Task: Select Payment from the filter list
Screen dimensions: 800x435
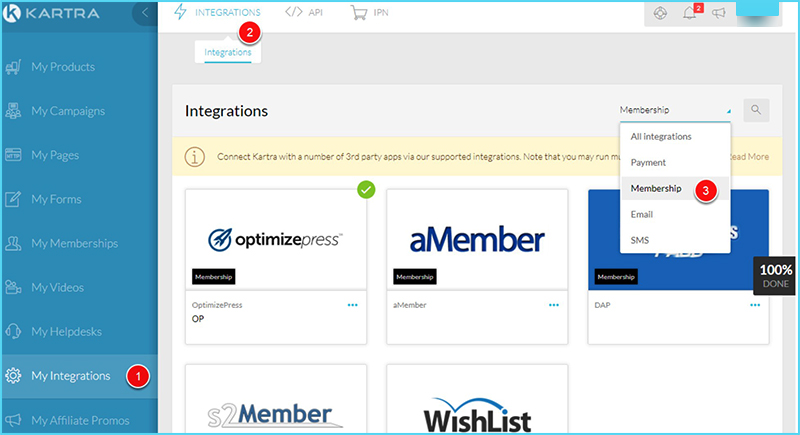Action: click(648, 162)
